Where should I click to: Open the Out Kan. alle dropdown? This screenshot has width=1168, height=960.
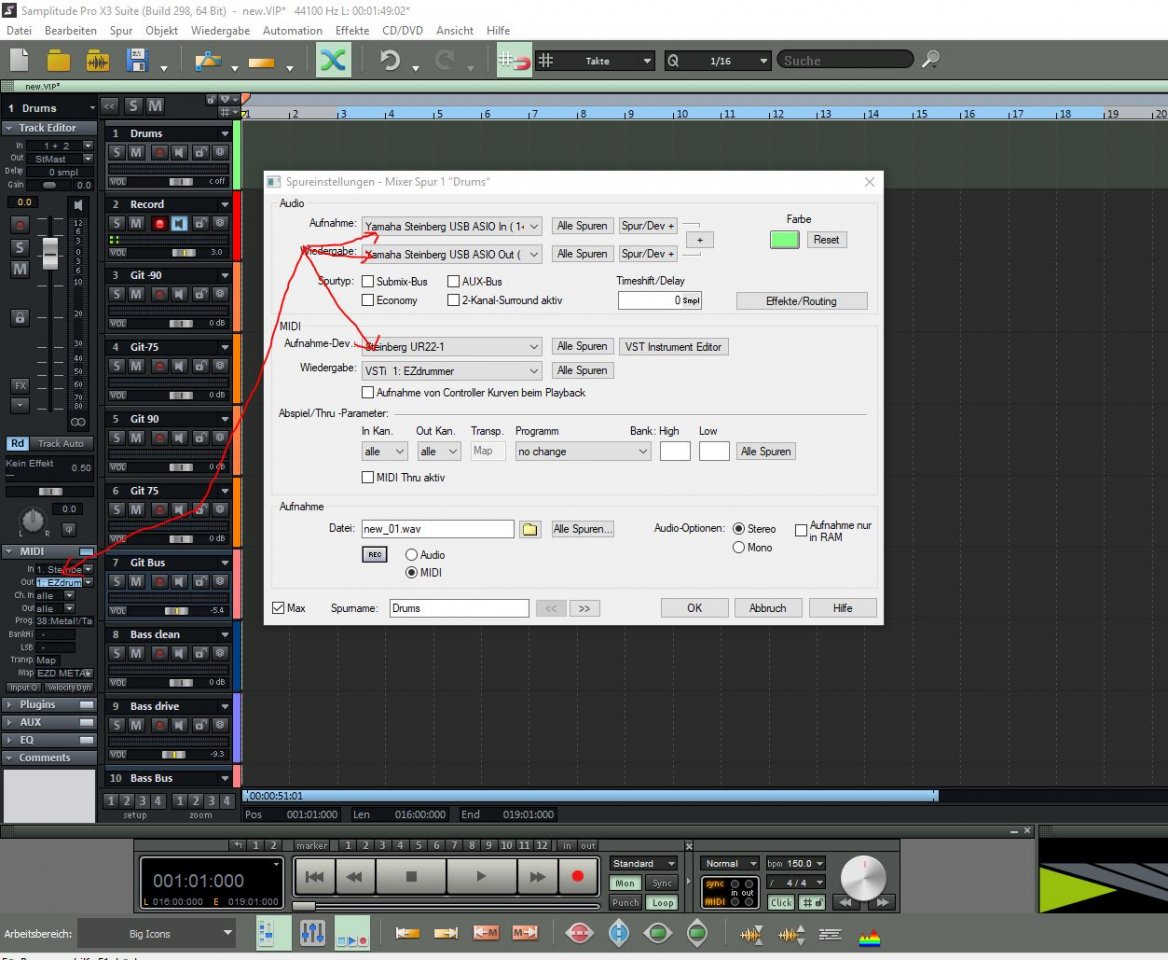tap(439, 451)
